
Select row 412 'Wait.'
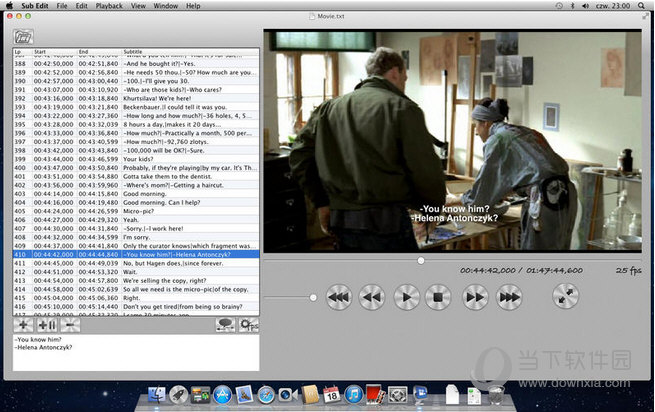point(136,272)
